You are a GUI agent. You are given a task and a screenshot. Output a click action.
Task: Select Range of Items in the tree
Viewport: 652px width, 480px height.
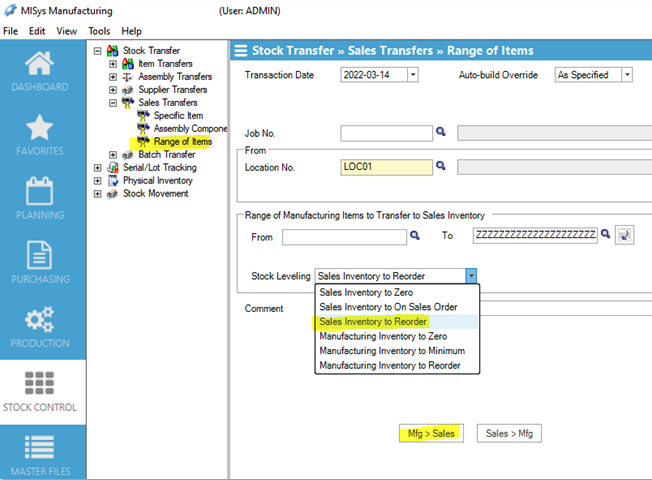[x=183, y=141]
